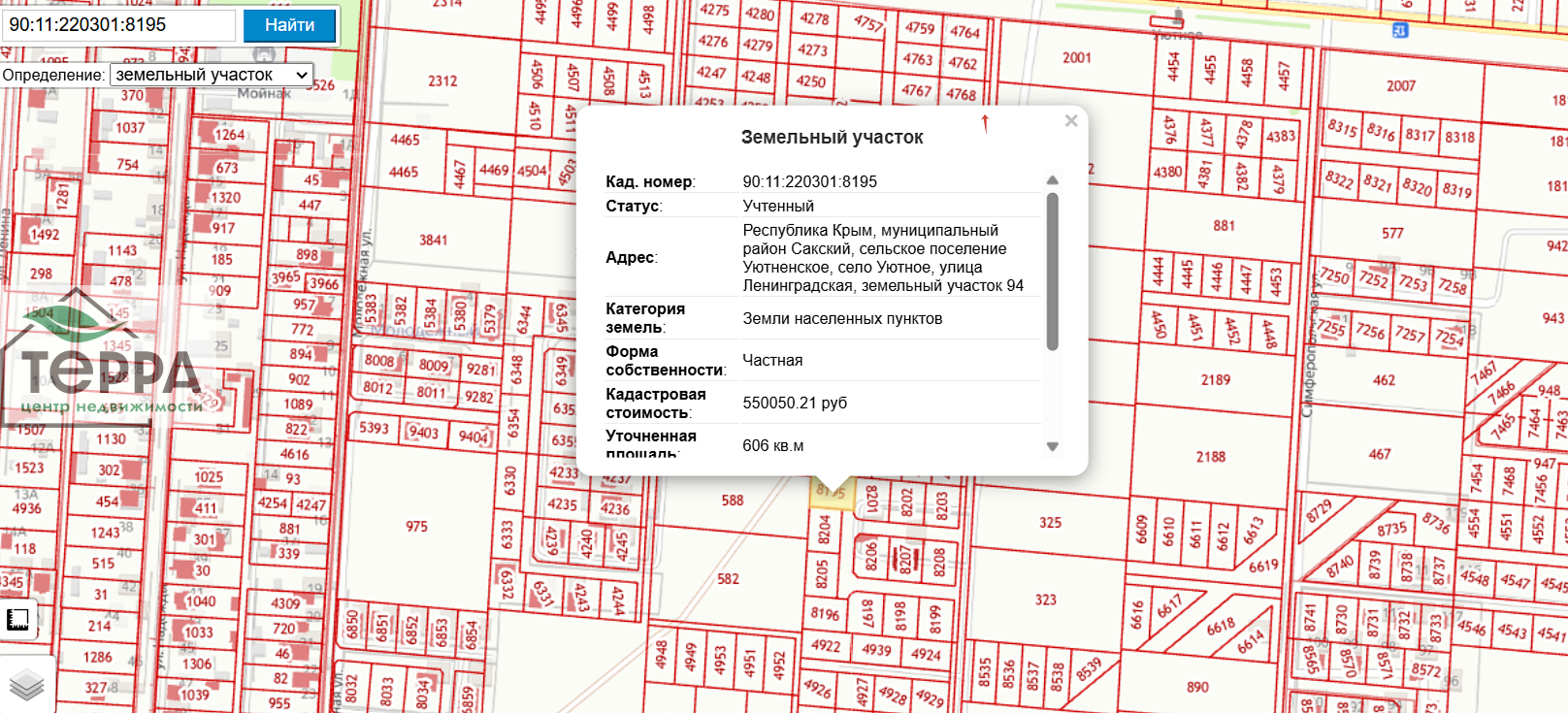Select parcel 3841 on the map

point(433,240)
